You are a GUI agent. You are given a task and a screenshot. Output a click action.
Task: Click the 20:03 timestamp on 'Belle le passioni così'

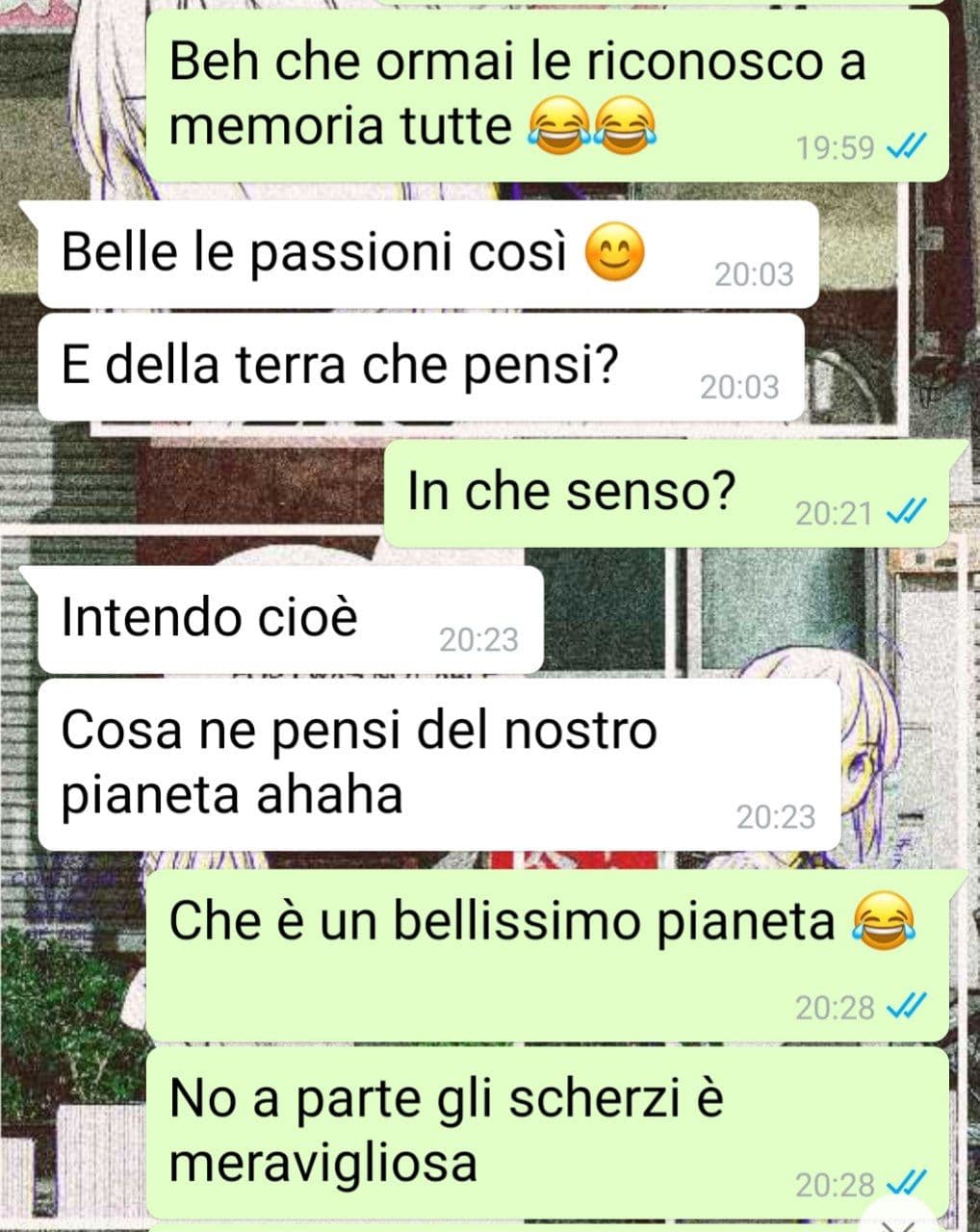point(754,274)
